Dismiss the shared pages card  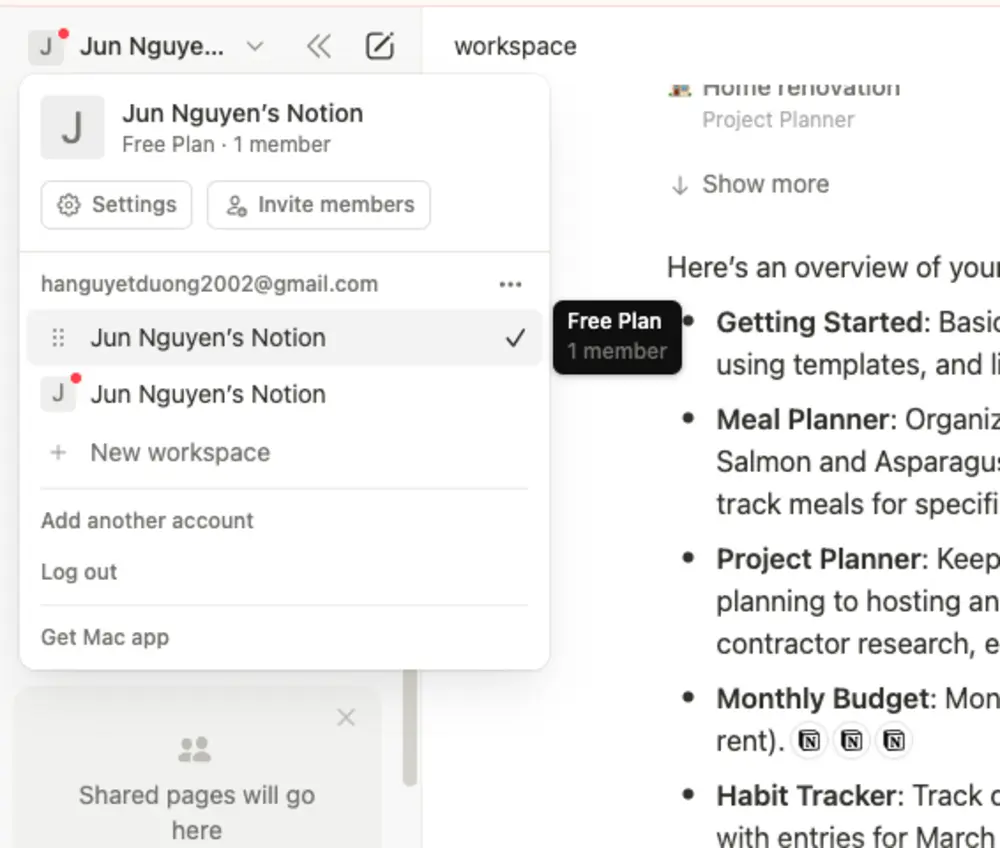coord(346,718)
